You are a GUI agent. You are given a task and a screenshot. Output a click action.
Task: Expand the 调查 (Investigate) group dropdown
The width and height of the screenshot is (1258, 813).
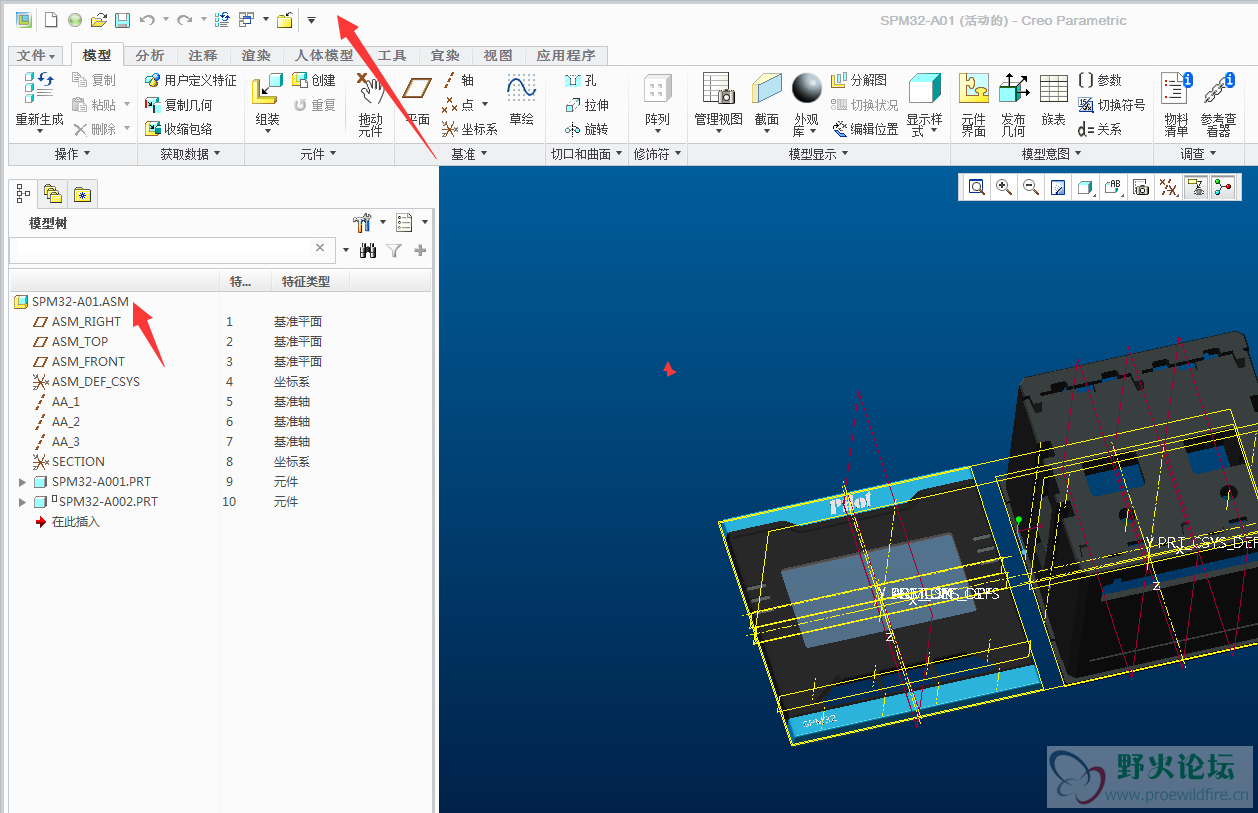[1198, 154]
